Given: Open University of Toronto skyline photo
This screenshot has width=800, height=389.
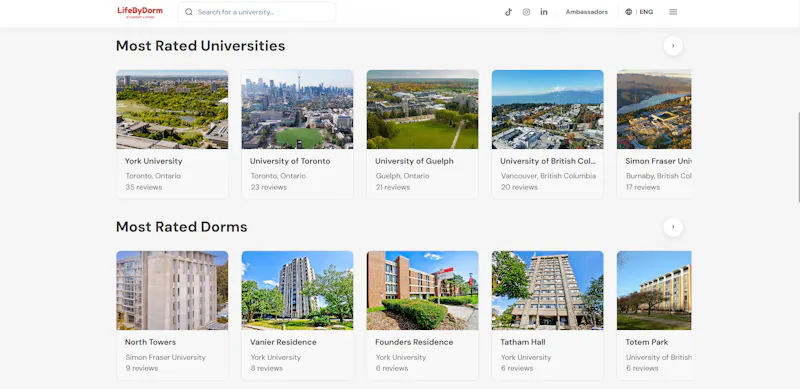Looking at the screenshot, I should tap(297, 109).
